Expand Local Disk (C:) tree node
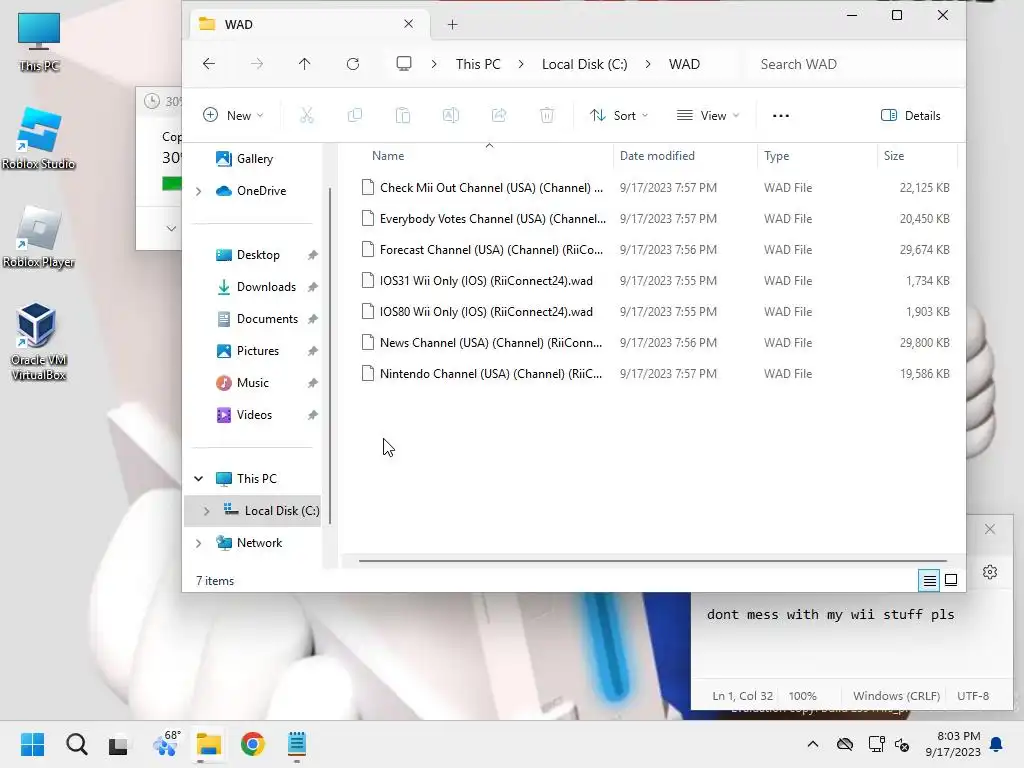Viewport: 1024px width, 768px height. click(206, 511)
